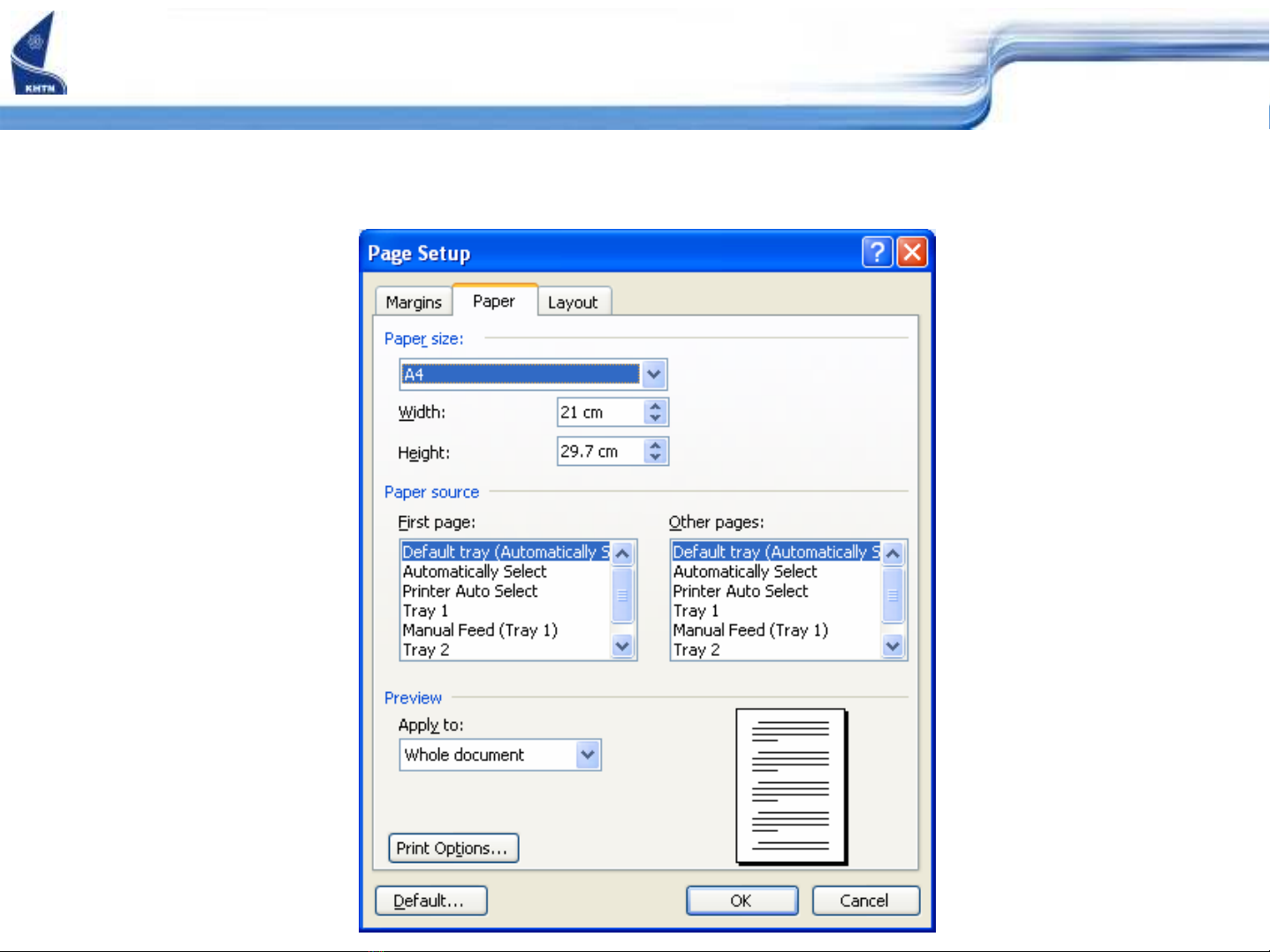Viewport: 1270px width, 952px height.
Task: Open the Paper tab
Action: pyautogui.click(x=493, y=301)
